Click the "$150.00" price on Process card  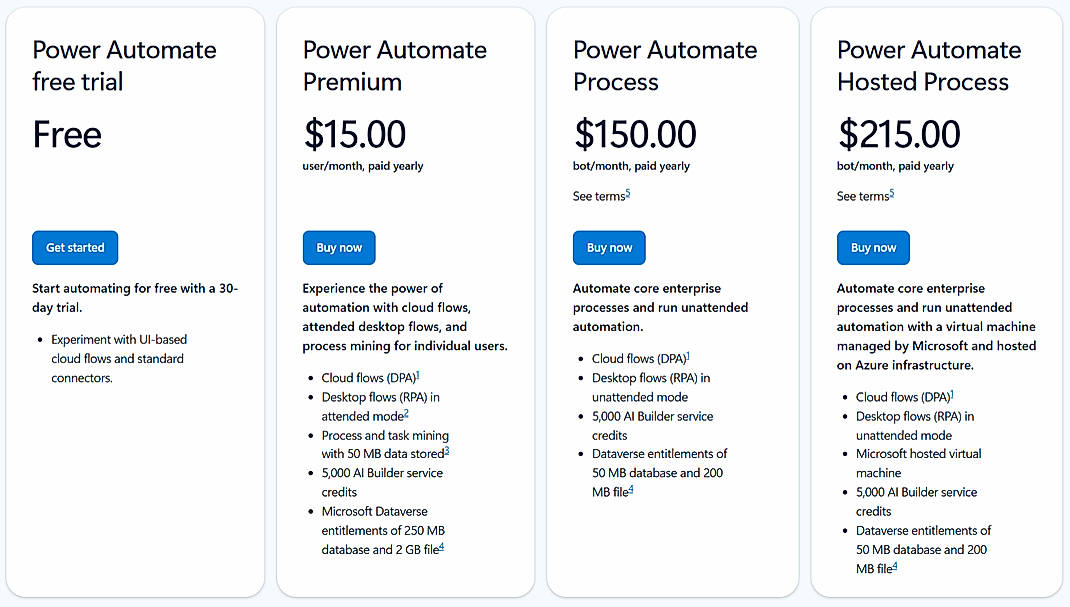click(633, 134)
